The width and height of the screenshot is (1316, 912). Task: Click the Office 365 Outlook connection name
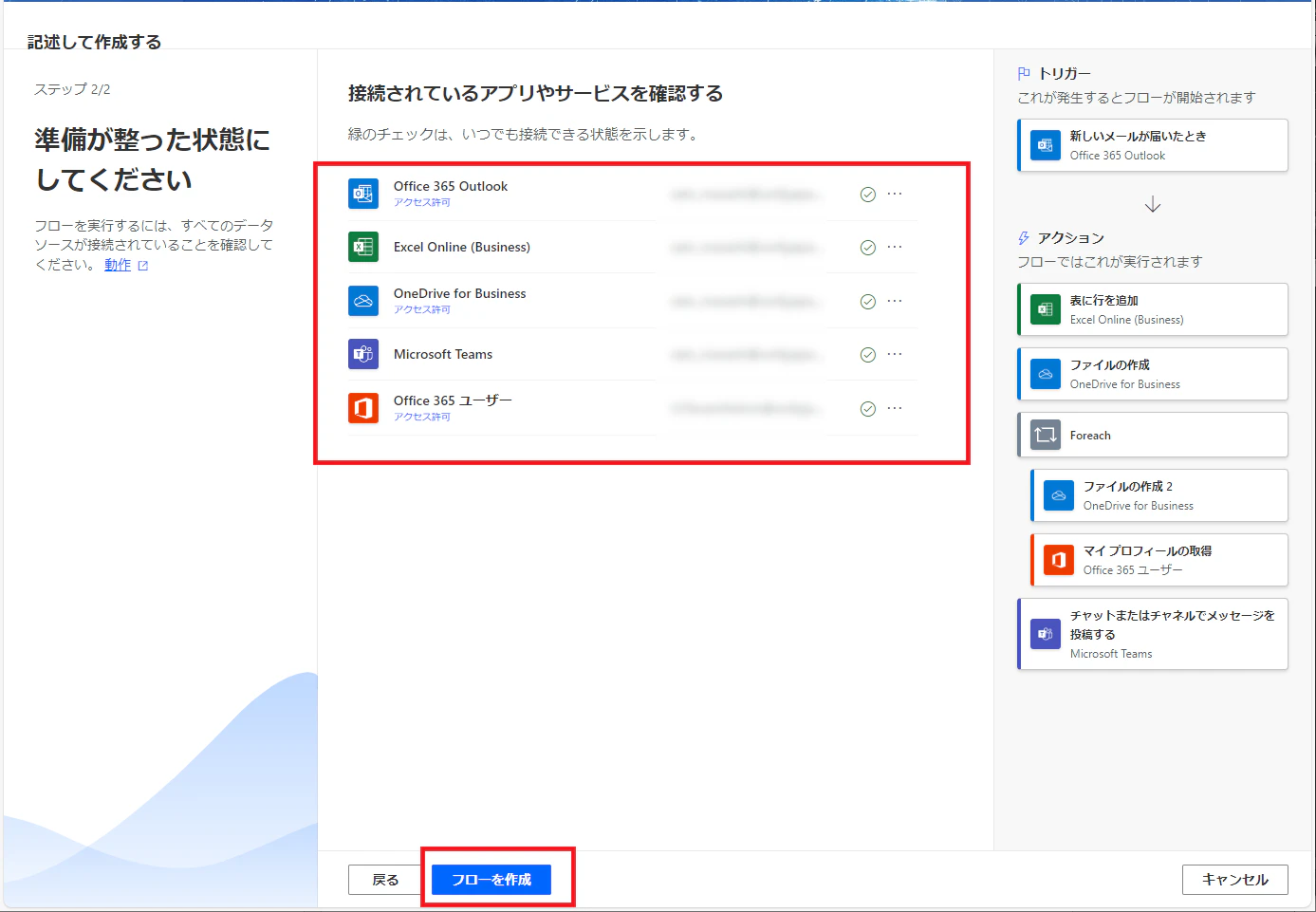(451, 186)
